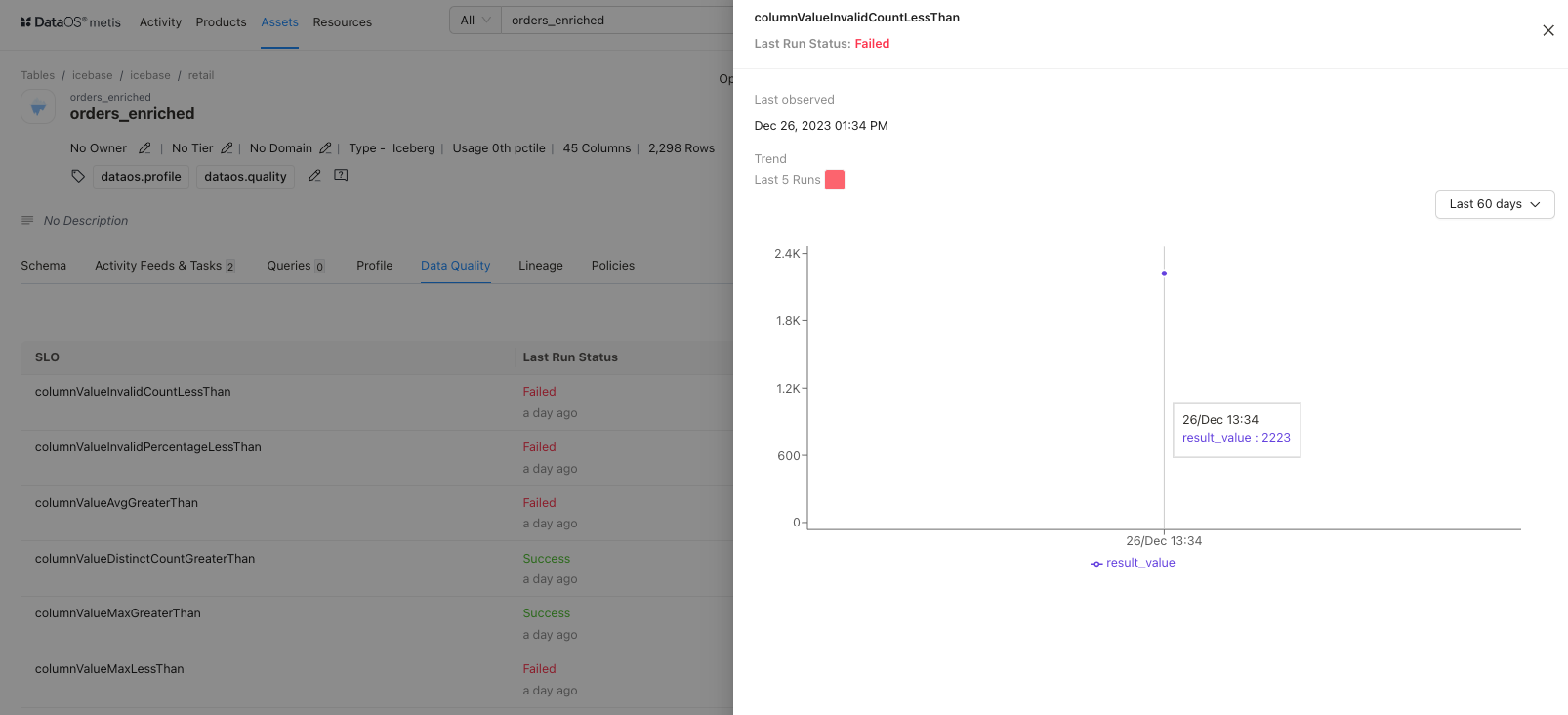
Task: Go to Tables breadcrumb
Action: pyautogui.click(x=38, y=75)
